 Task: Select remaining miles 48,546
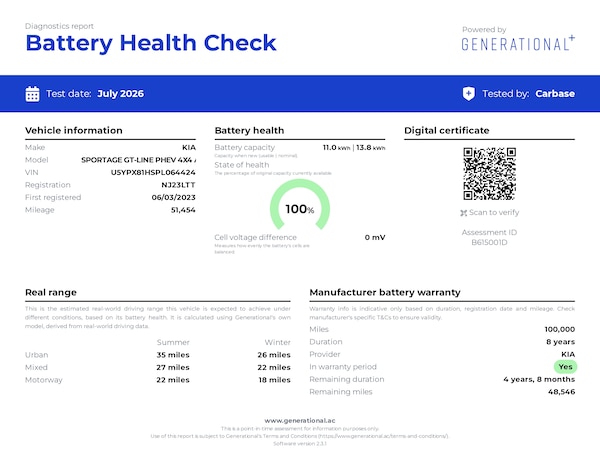[562, 392]
